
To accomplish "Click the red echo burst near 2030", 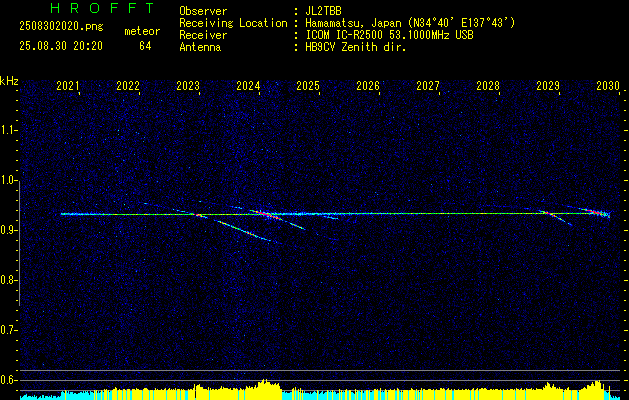I will click(x=597, y=212).
